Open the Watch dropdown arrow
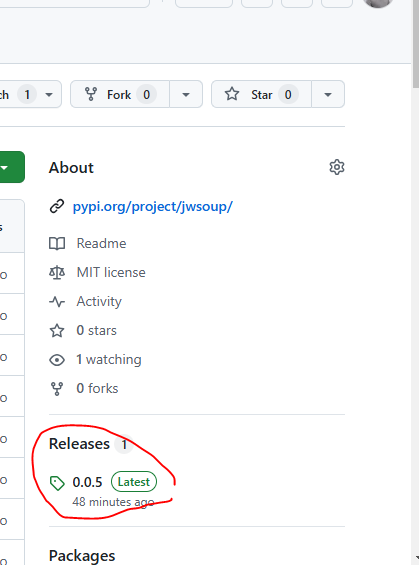Image resolution: width=419 pixels, height=565 pixels. (49, 95)
